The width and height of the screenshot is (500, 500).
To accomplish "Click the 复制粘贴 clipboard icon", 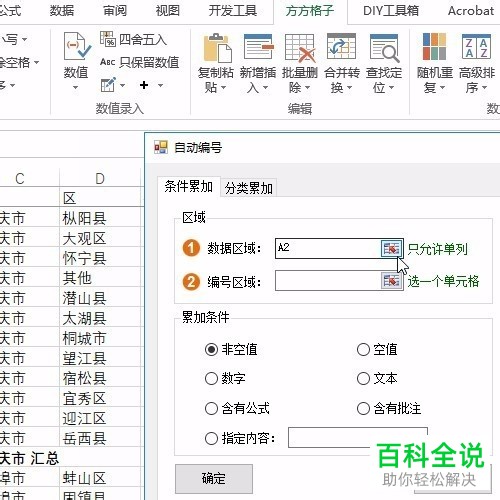I will (218, 48).
